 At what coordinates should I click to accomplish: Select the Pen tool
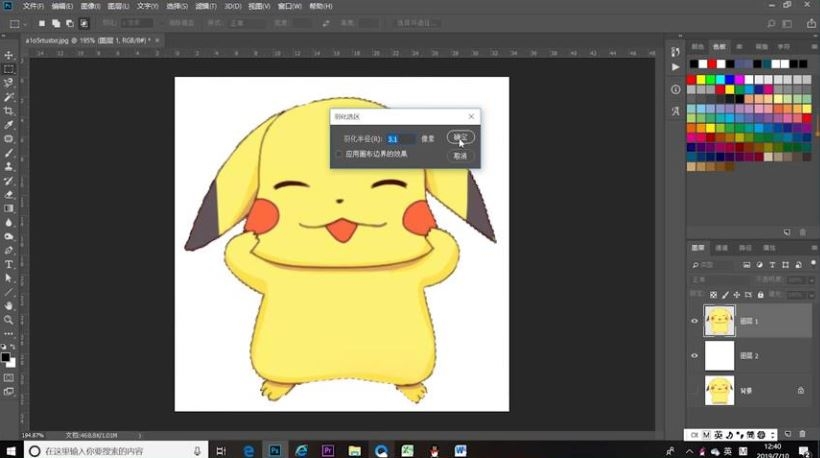9,250
